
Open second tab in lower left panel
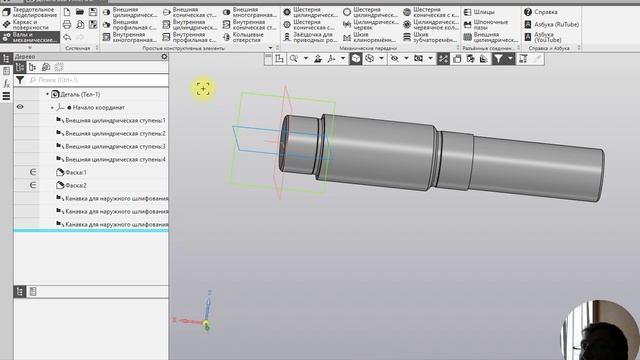33,291
